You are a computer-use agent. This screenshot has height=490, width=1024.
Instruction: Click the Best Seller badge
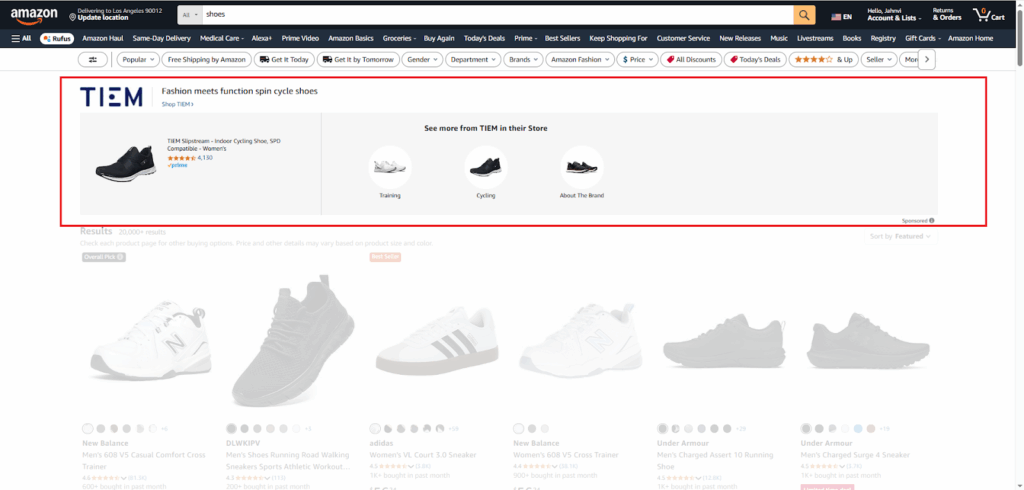[385, 257]
